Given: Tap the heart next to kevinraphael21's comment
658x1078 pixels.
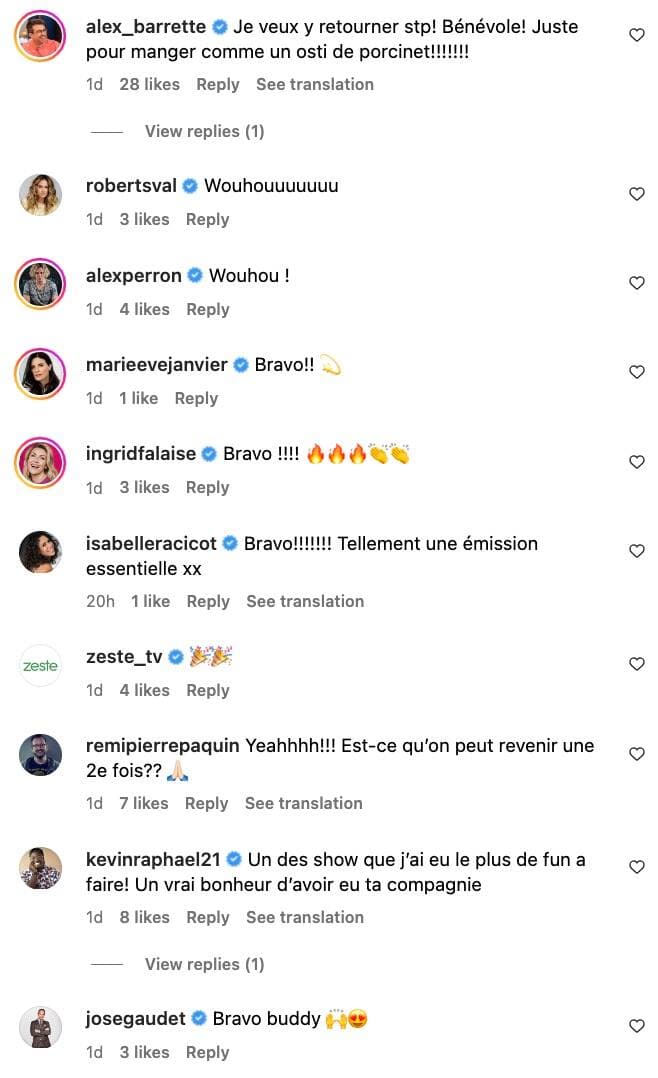Looking at the screenshot, I should 637,866.
